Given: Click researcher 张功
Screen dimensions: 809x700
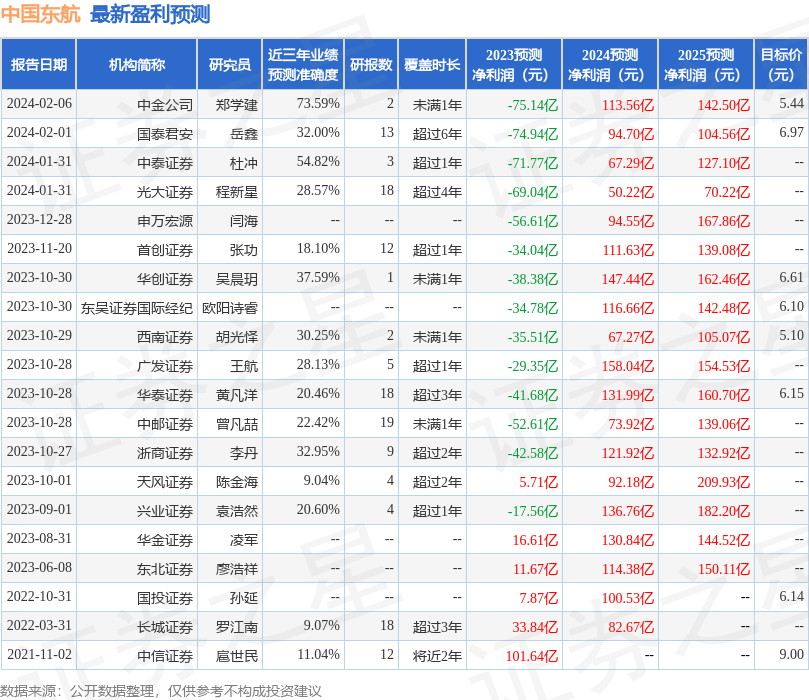Looking at the screenshot, I should pos(244,250).
